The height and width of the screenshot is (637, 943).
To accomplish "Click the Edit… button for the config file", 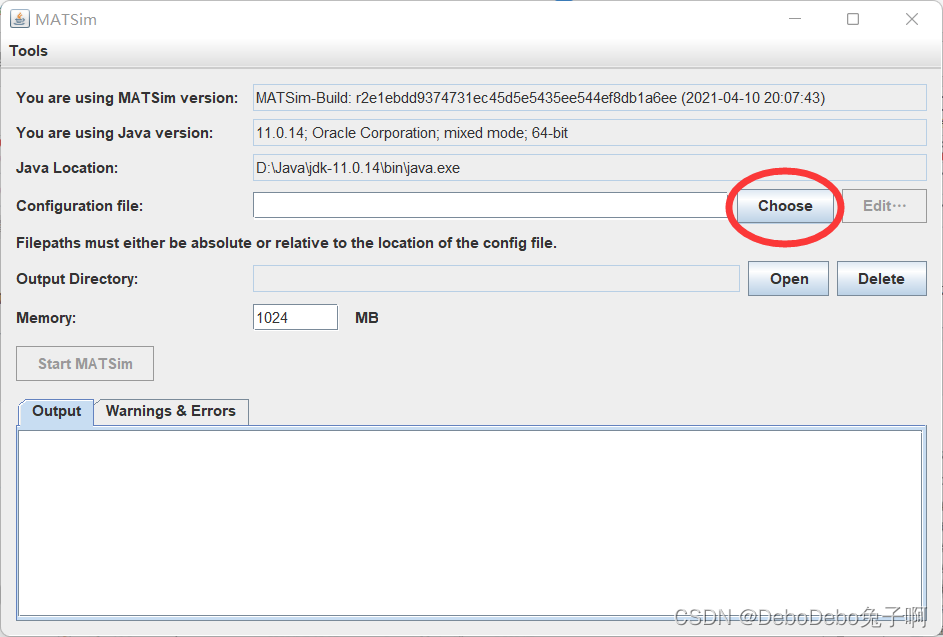I will [884, 206].
